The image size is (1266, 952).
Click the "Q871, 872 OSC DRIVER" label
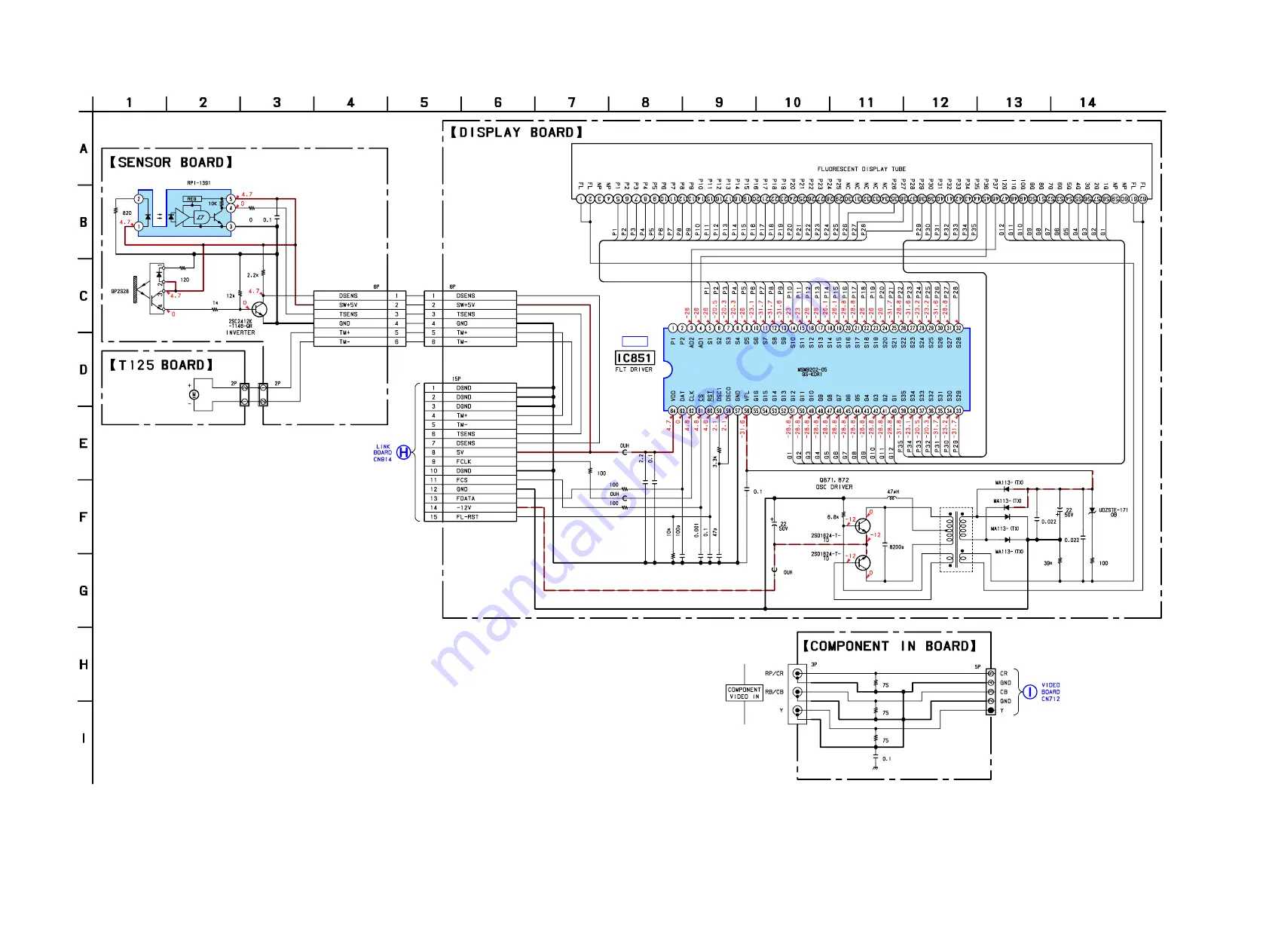click(836, 483)
